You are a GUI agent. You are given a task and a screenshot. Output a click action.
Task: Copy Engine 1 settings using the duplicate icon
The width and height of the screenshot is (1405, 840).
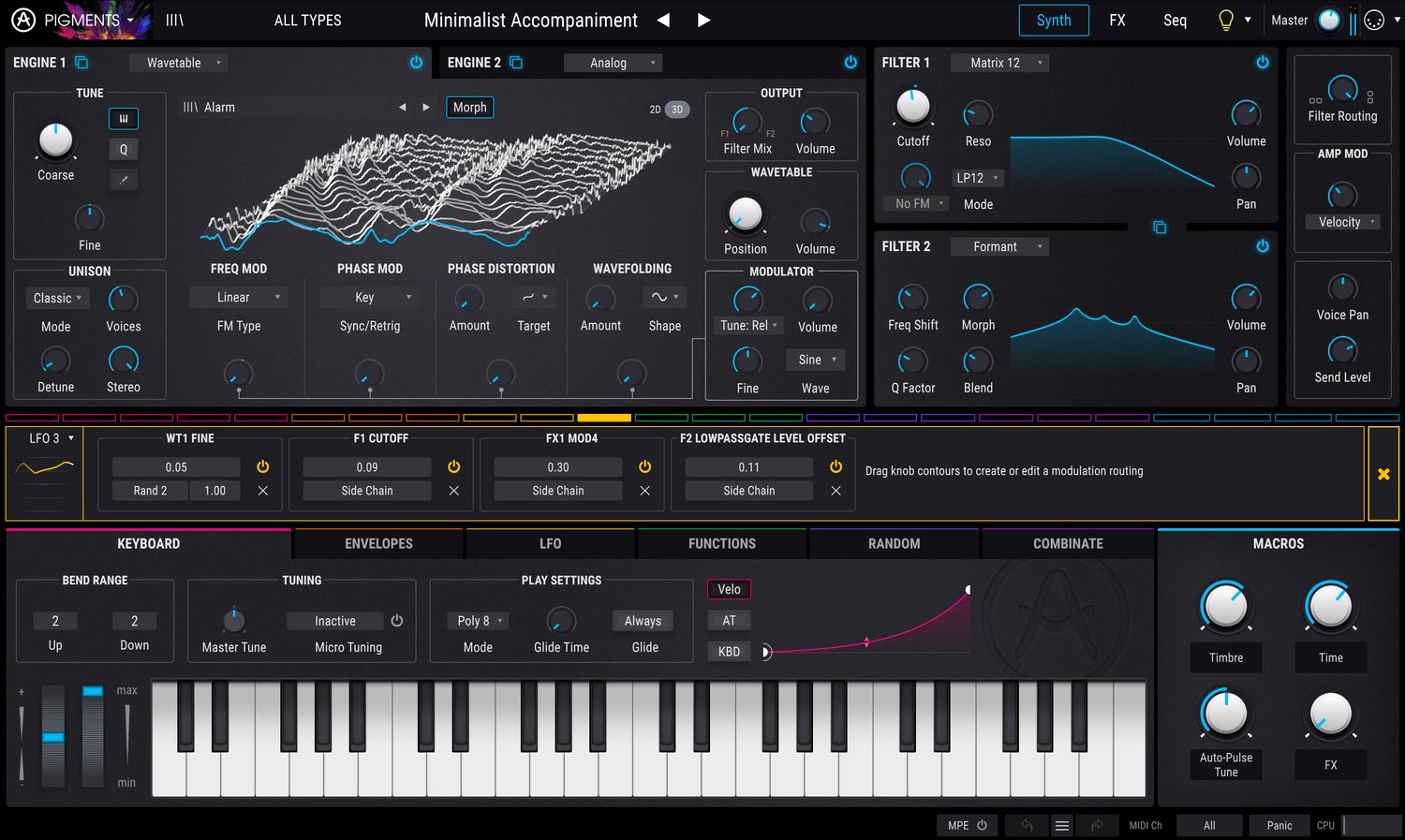(81, 62)
